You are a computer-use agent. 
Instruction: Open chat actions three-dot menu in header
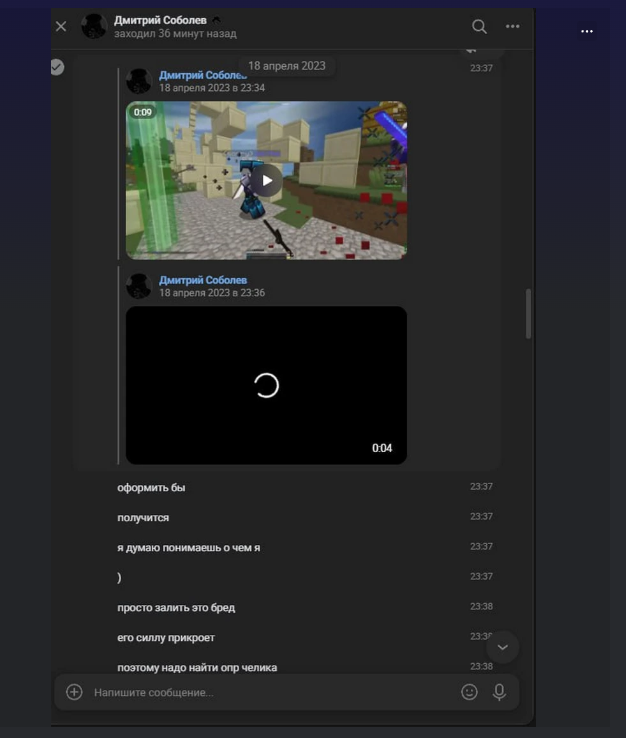[513, 26]
